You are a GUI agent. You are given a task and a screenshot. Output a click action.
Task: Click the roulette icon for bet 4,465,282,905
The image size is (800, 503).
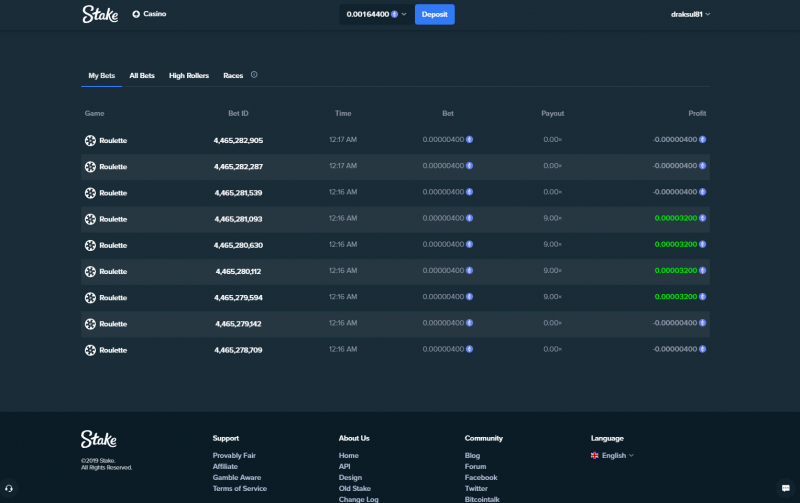click(x=90, y=140)
